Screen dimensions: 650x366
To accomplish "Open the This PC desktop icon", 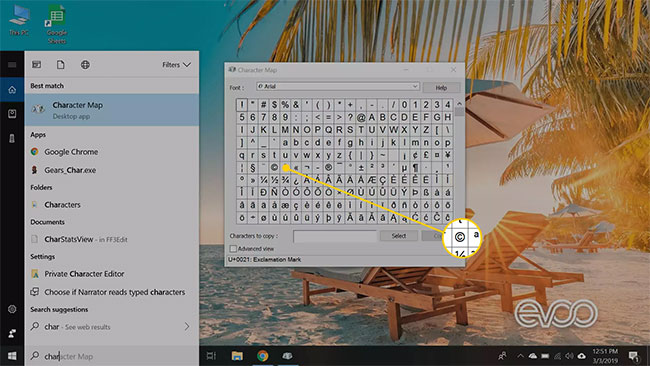I will 19,21.
